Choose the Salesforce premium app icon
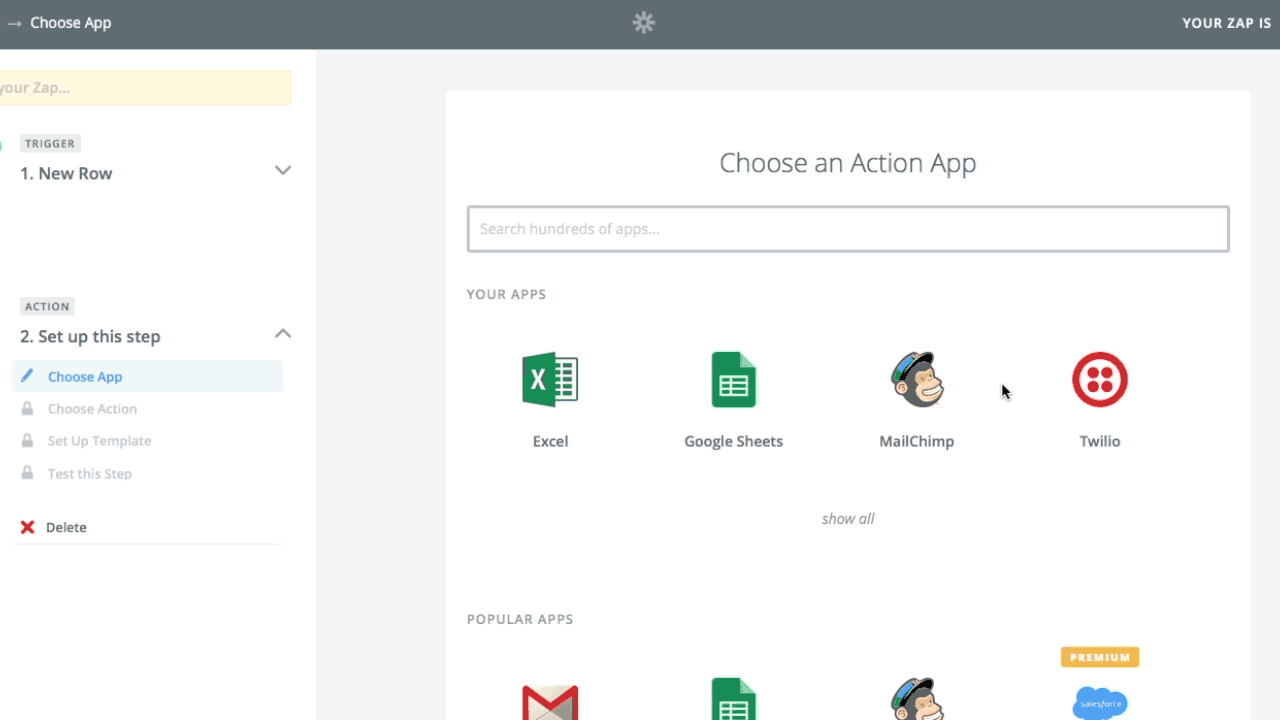 1099,701
